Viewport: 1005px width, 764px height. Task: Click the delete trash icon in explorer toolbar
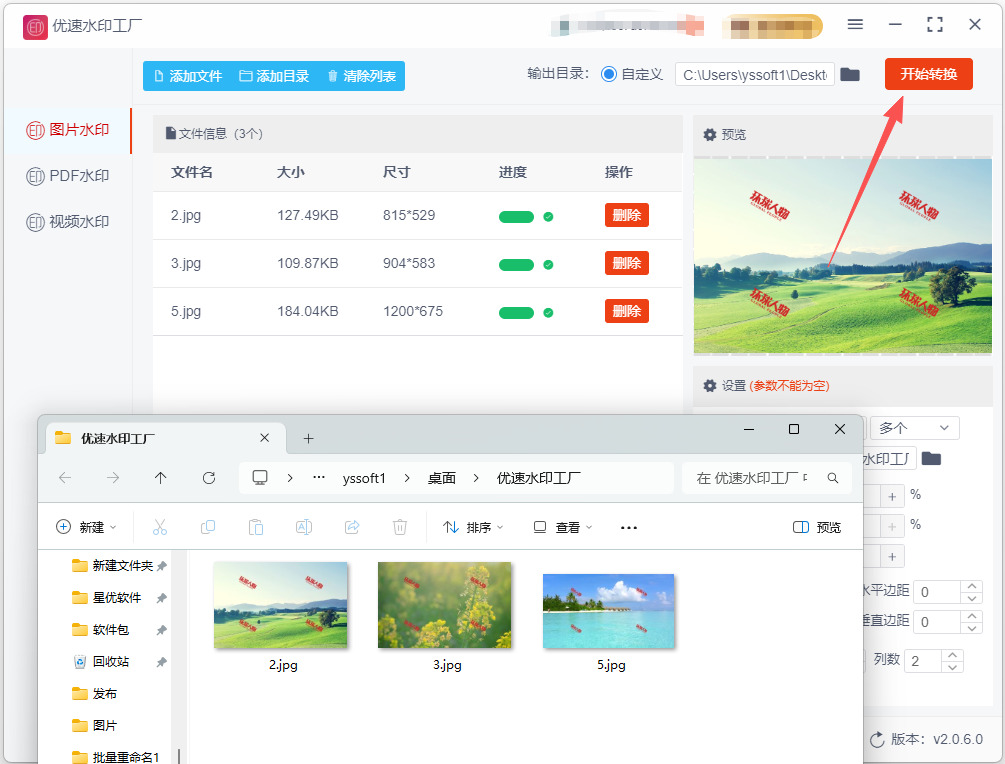click(x=400, y=527)
